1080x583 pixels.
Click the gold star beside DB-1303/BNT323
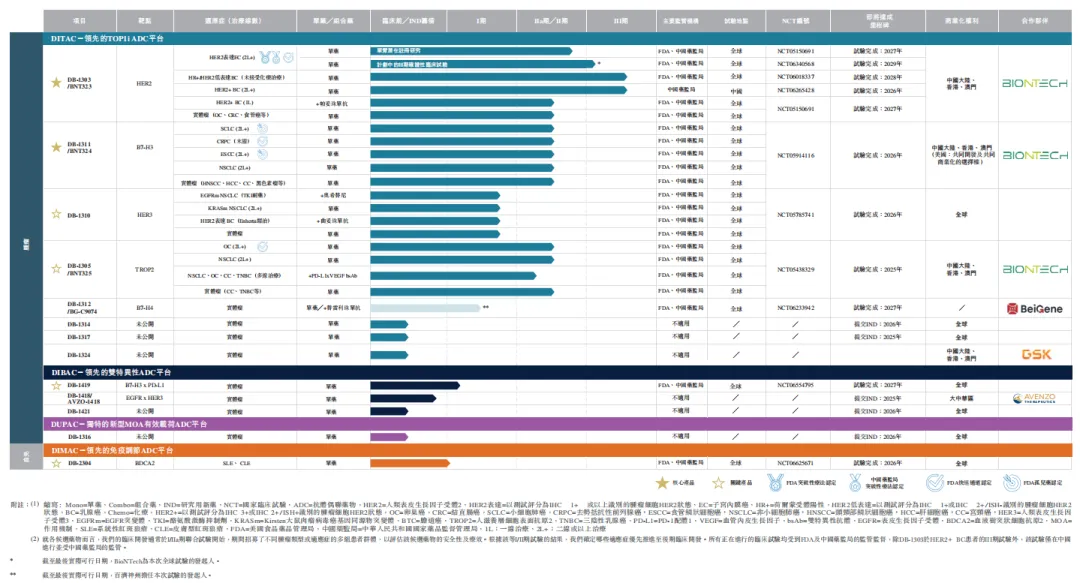coord(56,81)
